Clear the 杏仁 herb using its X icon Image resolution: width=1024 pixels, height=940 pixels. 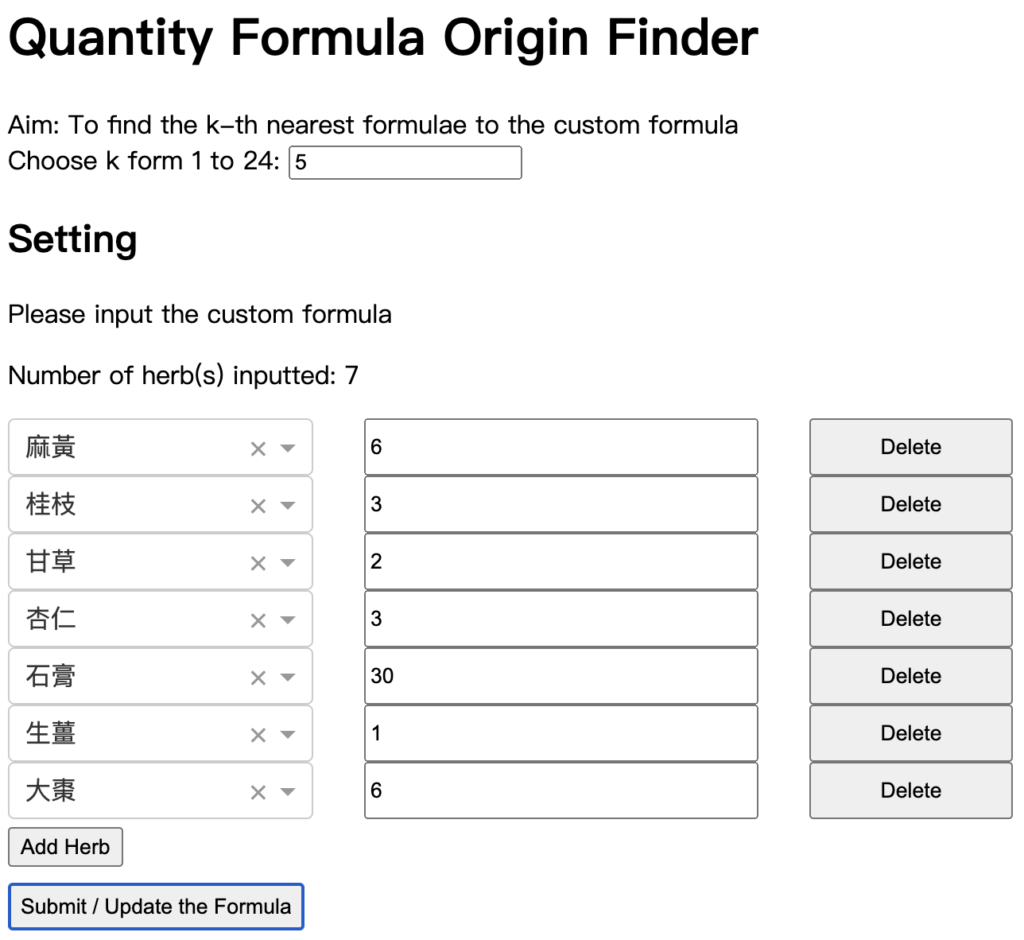click(258, 621)
